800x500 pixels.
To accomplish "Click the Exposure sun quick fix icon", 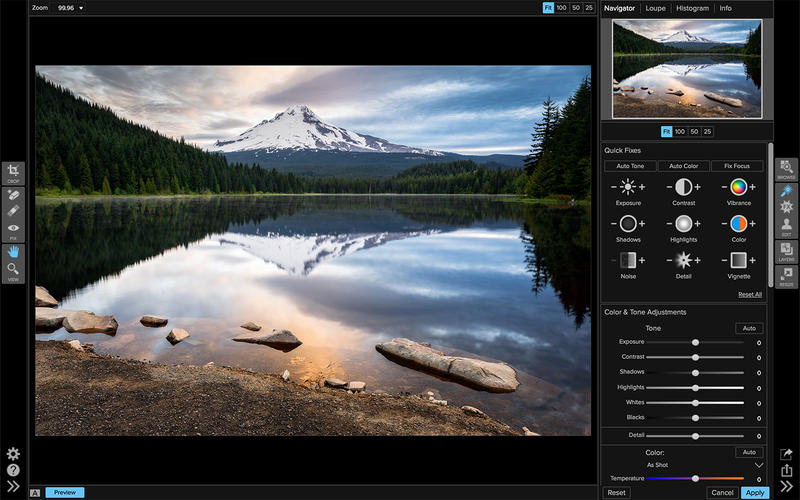I will point(628,186).
